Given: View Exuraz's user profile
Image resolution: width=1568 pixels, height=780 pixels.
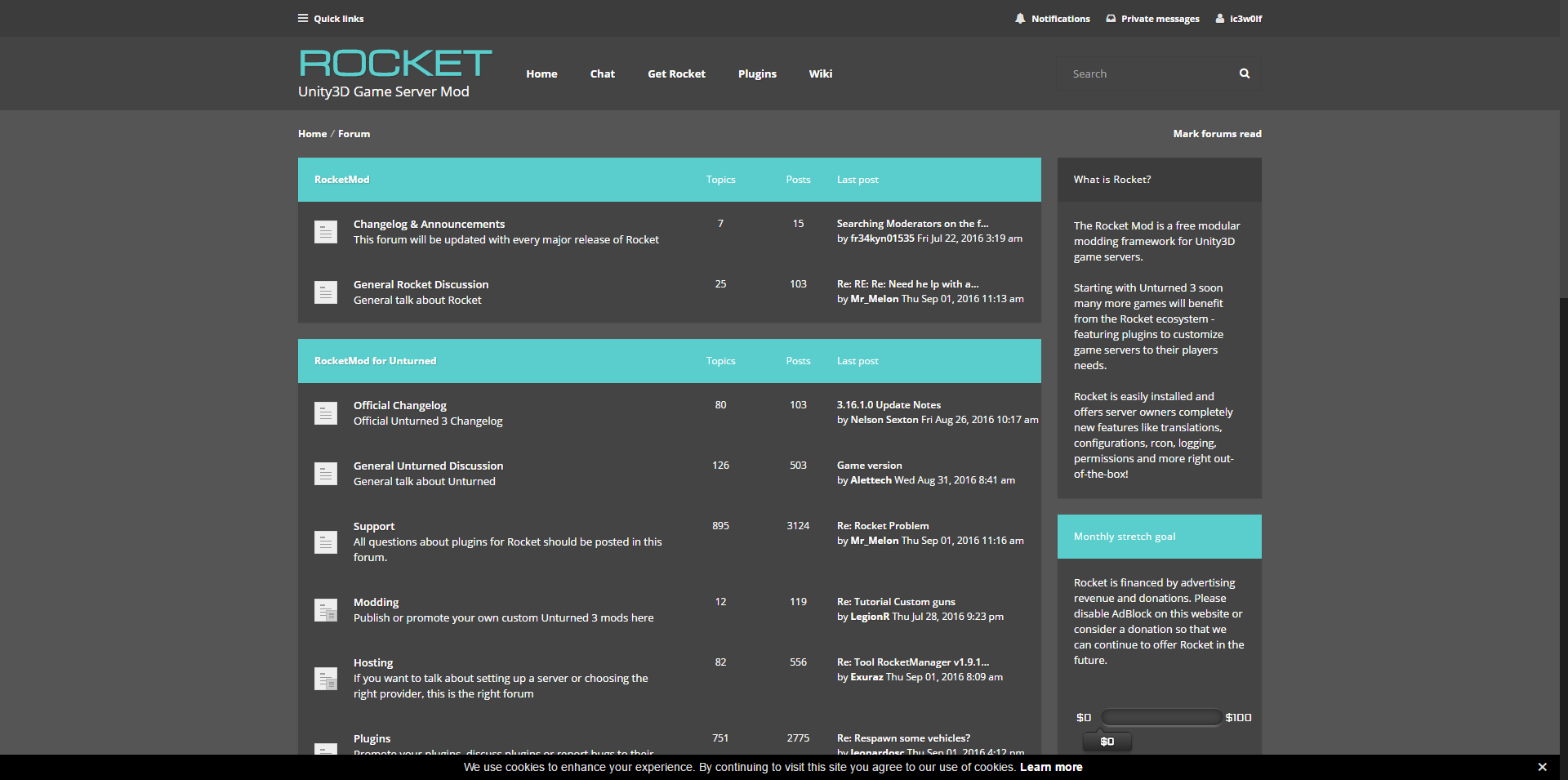Looking at the screenshot, I should click(866, 677).
